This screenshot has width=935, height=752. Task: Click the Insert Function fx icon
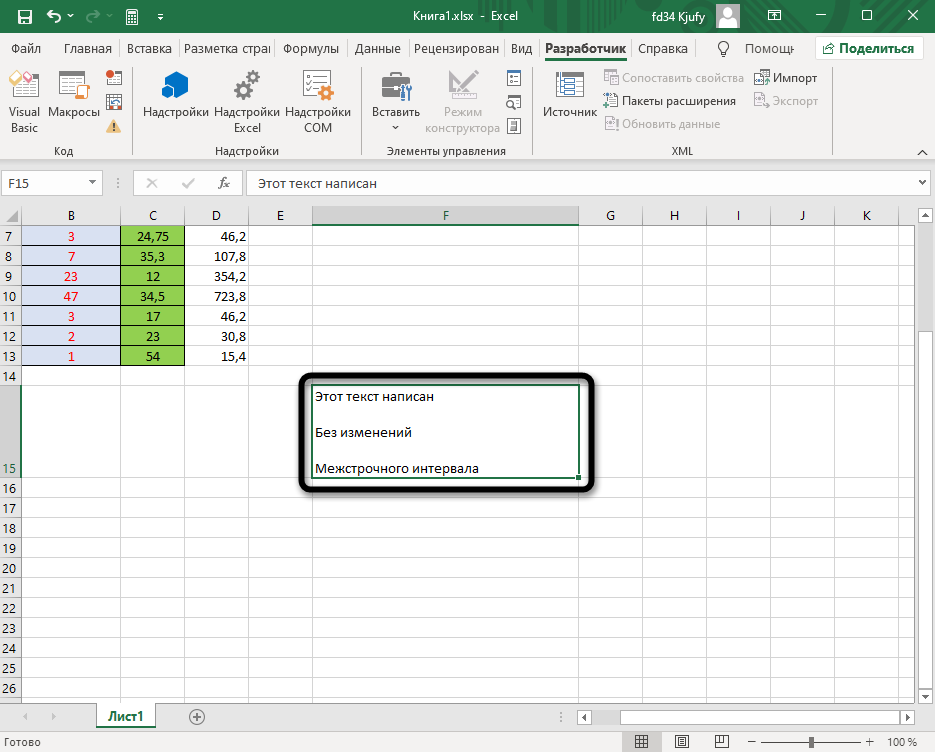coord(225,183)
